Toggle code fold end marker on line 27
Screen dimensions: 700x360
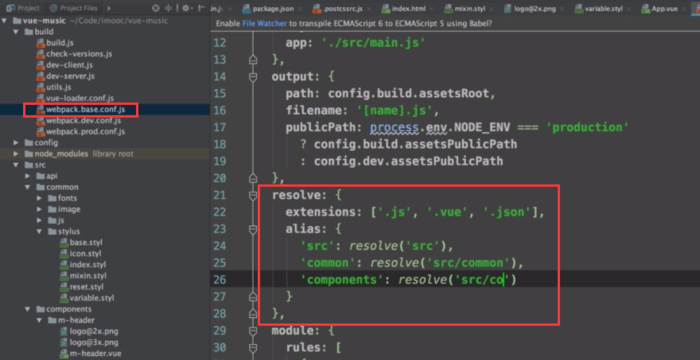coord(253,297)
